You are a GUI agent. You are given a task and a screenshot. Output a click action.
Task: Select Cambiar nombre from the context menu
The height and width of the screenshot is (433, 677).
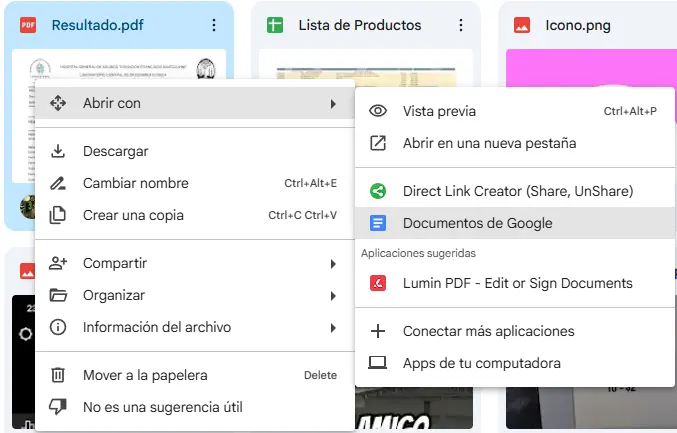pyautogui.click(x=135, y=183)
